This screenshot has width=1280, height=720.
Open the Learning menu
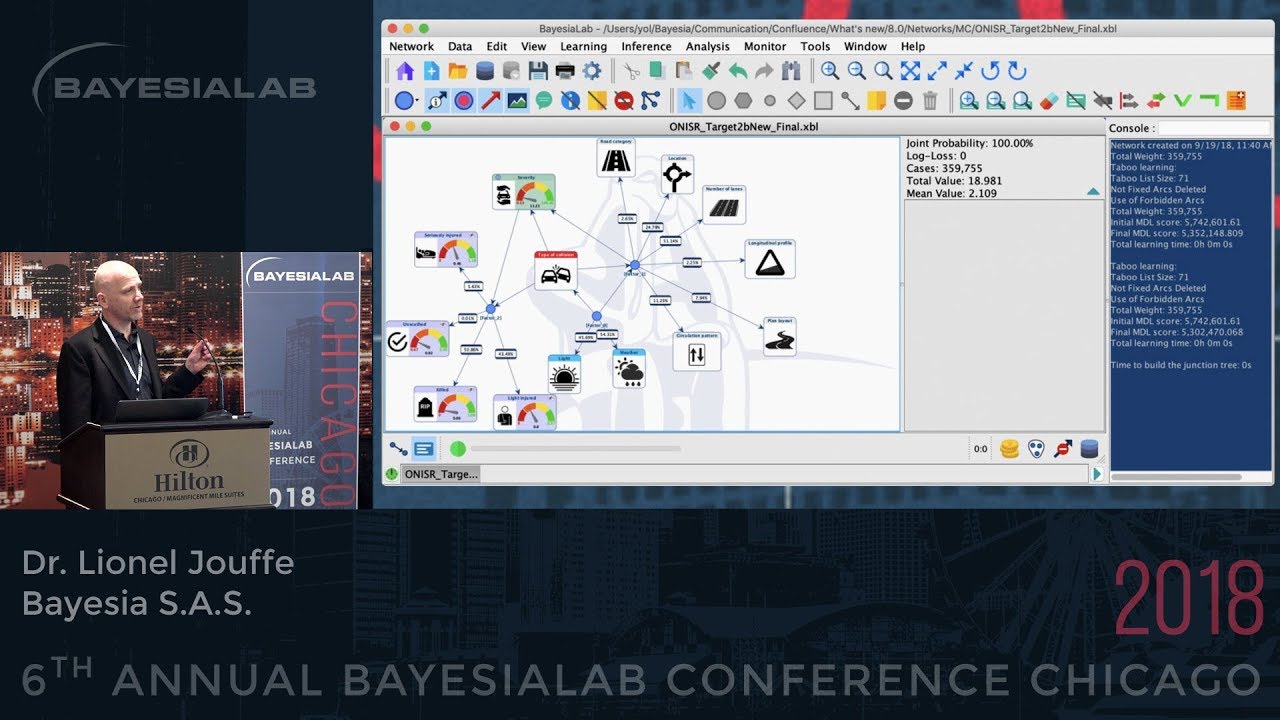(x=583, y=46)
